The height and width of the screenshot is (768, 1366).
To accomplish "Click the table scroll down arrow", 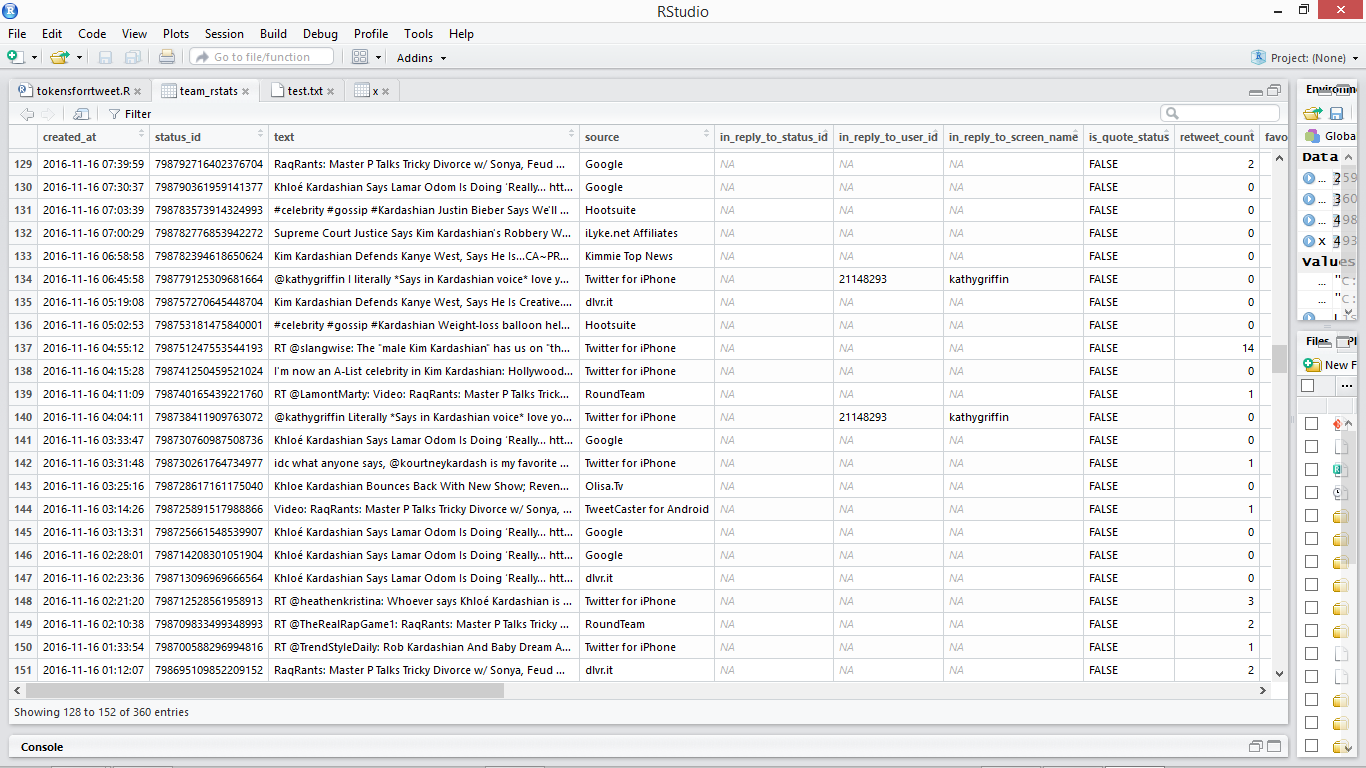I will click(x=1279, y=674).
